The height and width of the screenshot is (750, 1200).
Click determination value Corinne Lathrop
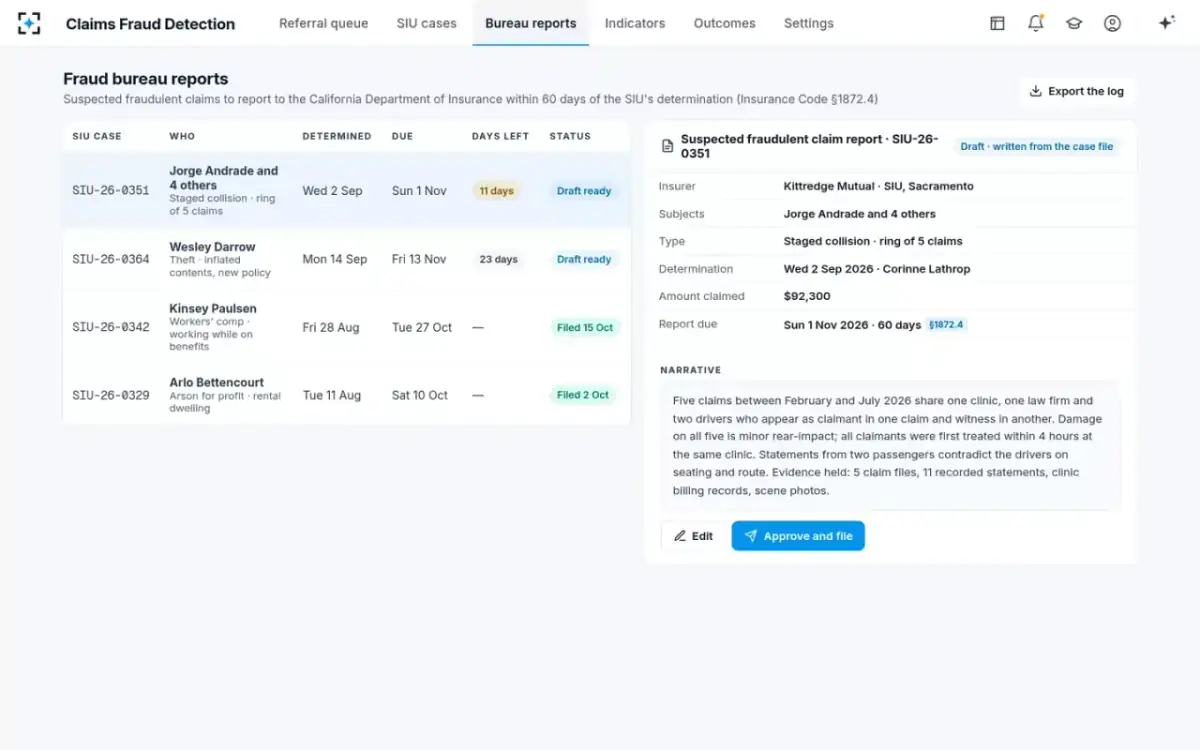877,269
